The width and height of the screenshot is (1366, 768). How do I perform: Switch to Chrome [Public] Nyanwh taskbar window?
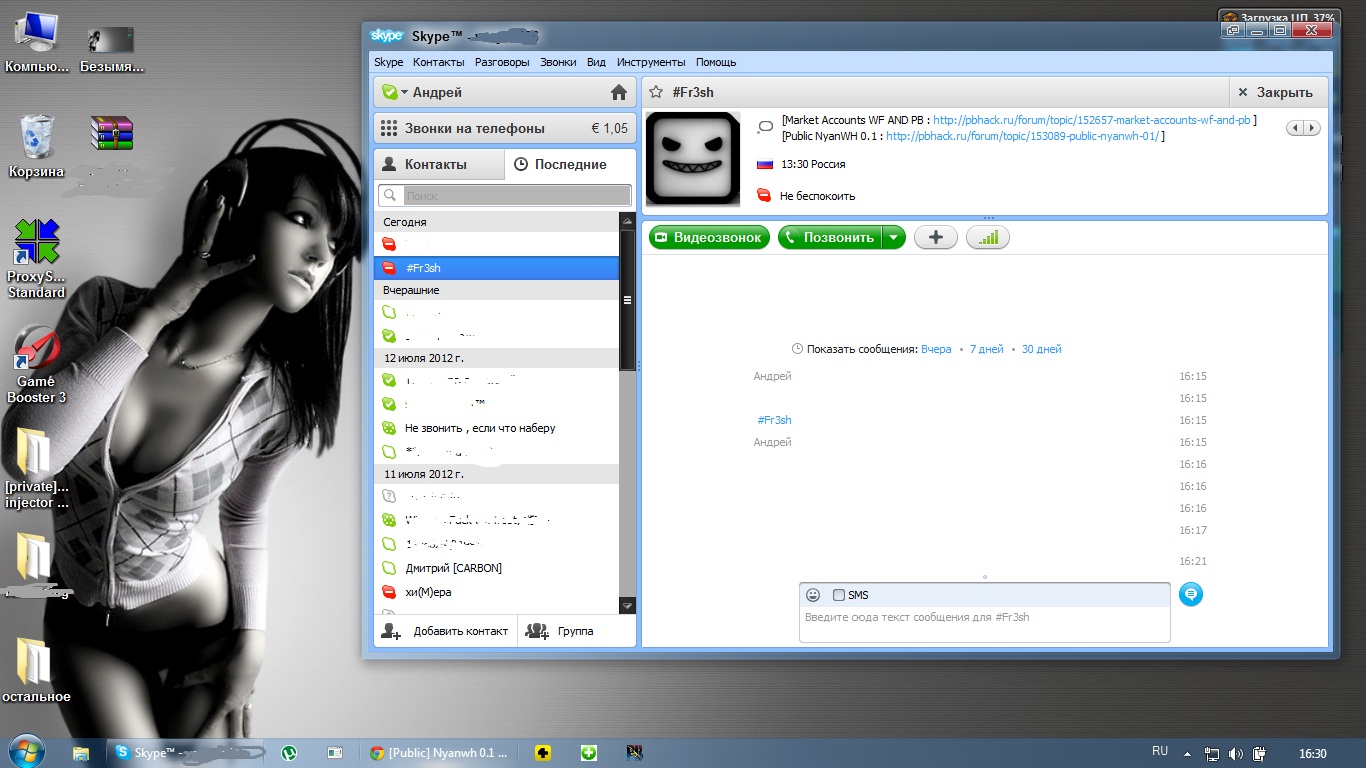click(438, 753)
